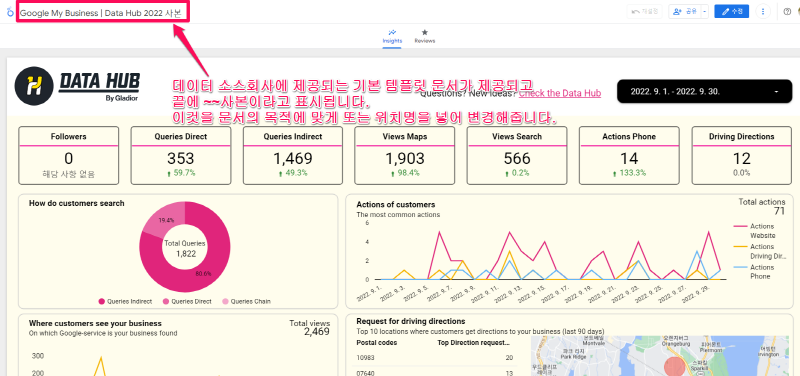Toggle the Actions Website line legend

pos(755,231)
